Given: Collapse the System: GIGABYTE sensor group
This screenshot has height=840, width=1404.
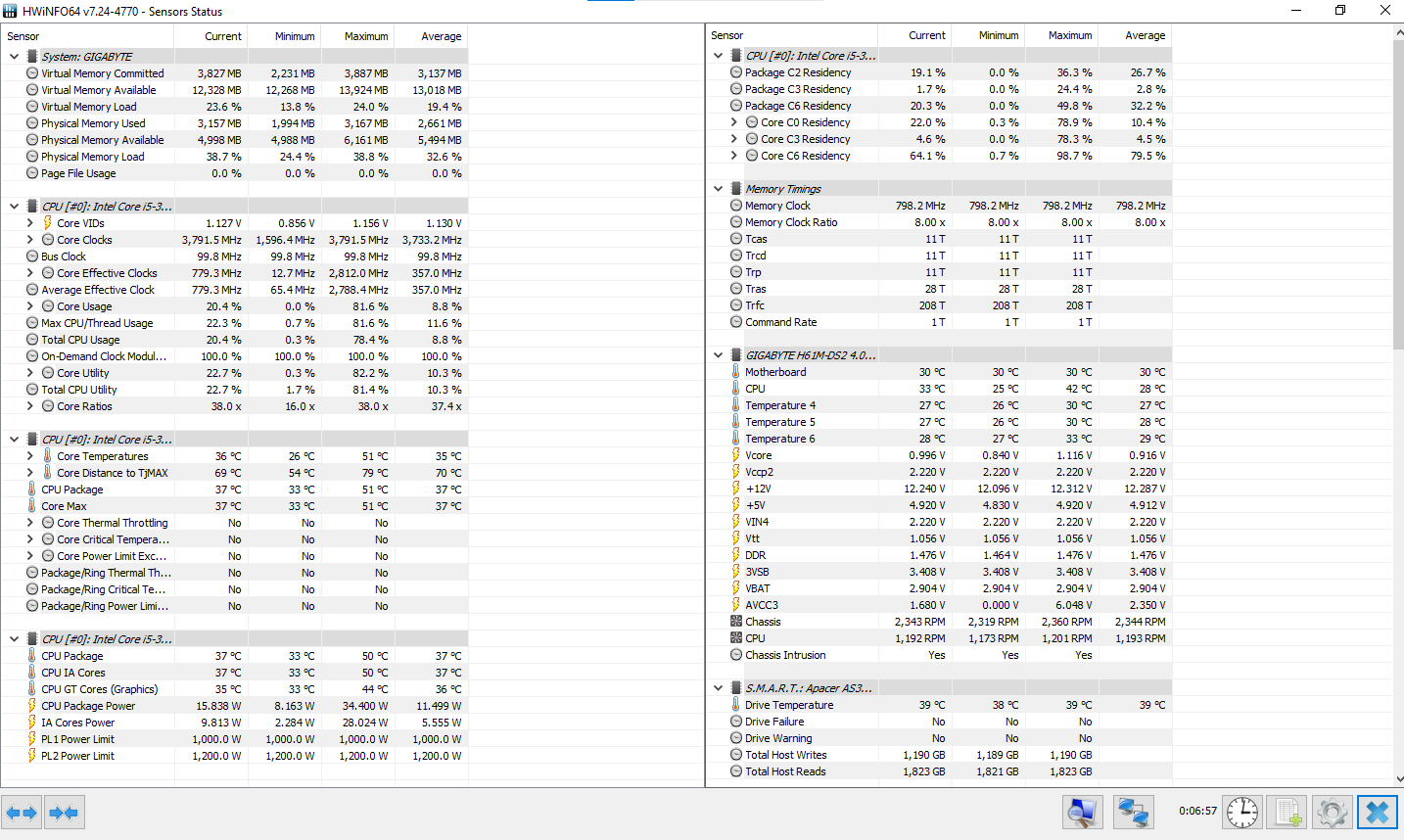Looking at the screenshot, I should click(x=15, y=57).
